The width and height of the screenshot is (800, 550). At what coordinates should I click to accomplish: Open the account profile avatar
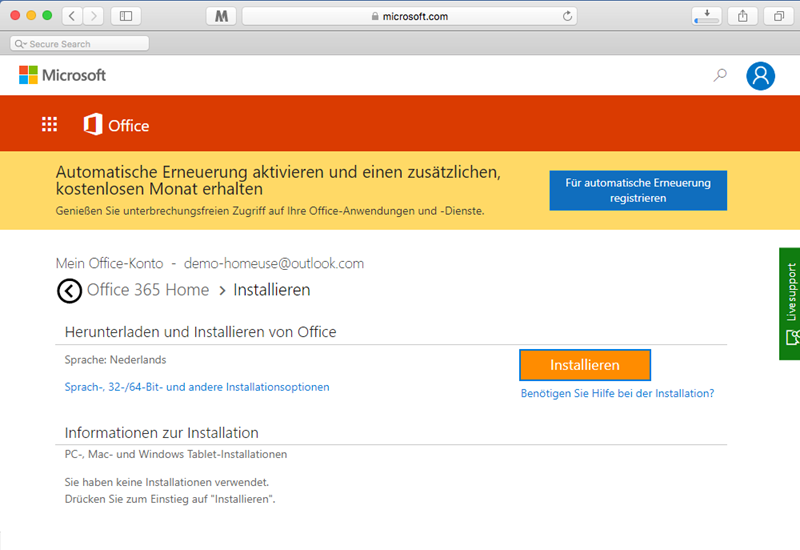coord(760,76)
